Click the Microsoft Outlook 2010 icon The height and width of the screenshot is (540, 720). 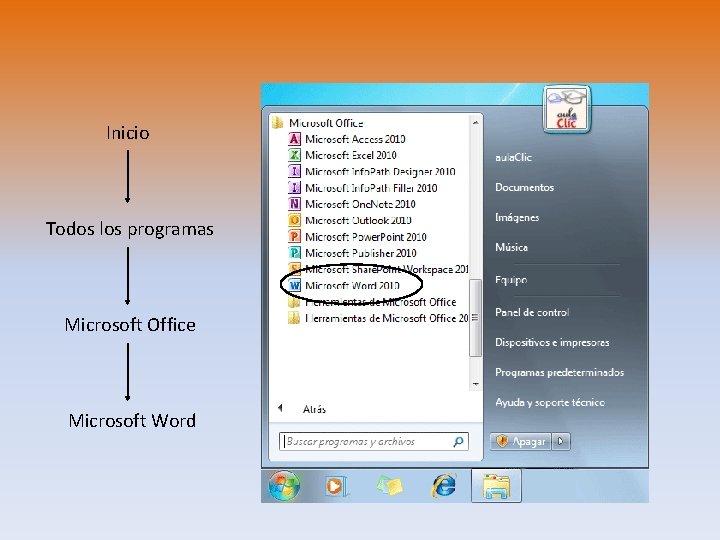pos(294,220)
